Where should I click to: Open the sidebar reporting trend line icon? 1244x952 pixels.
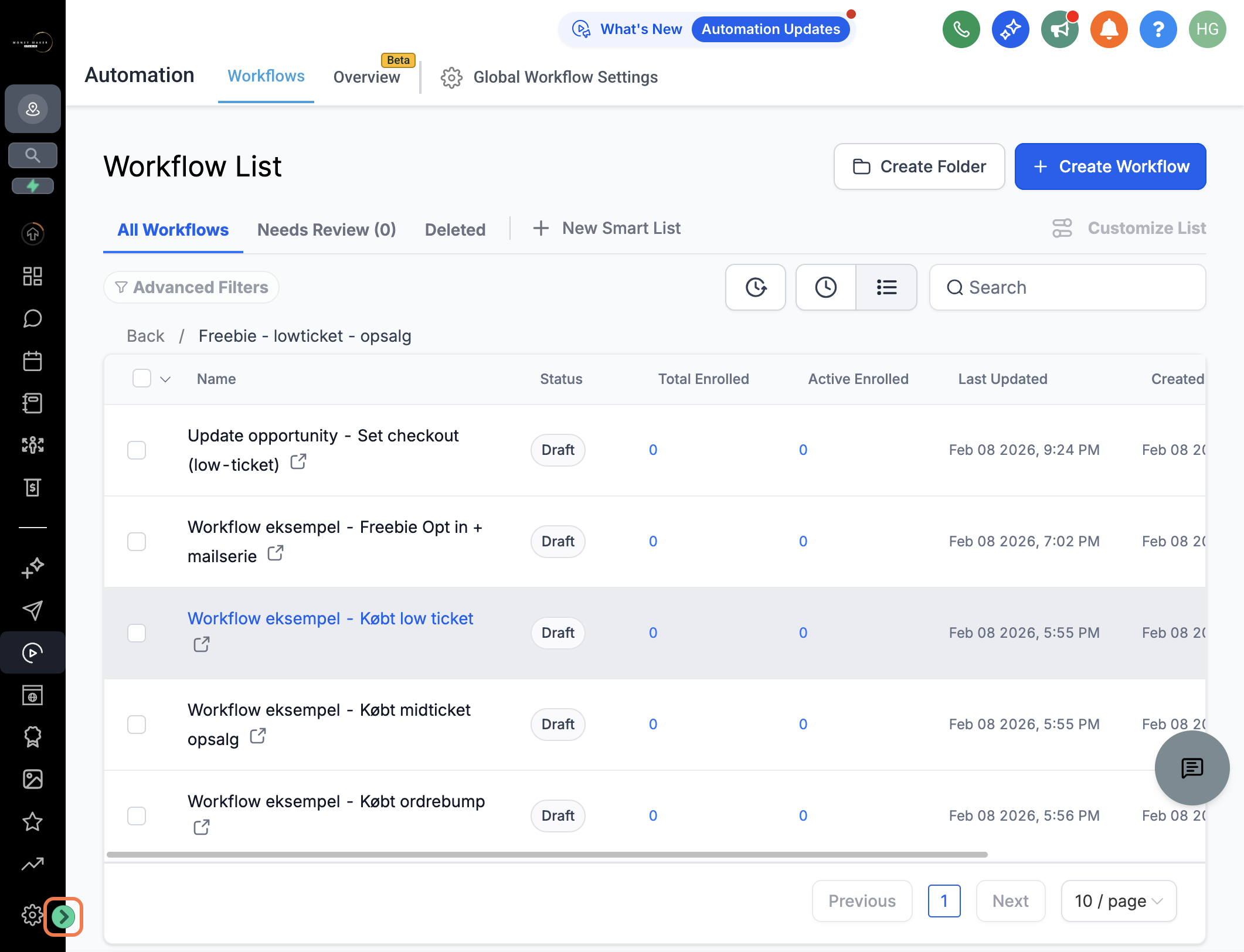(x=33, y=863)
